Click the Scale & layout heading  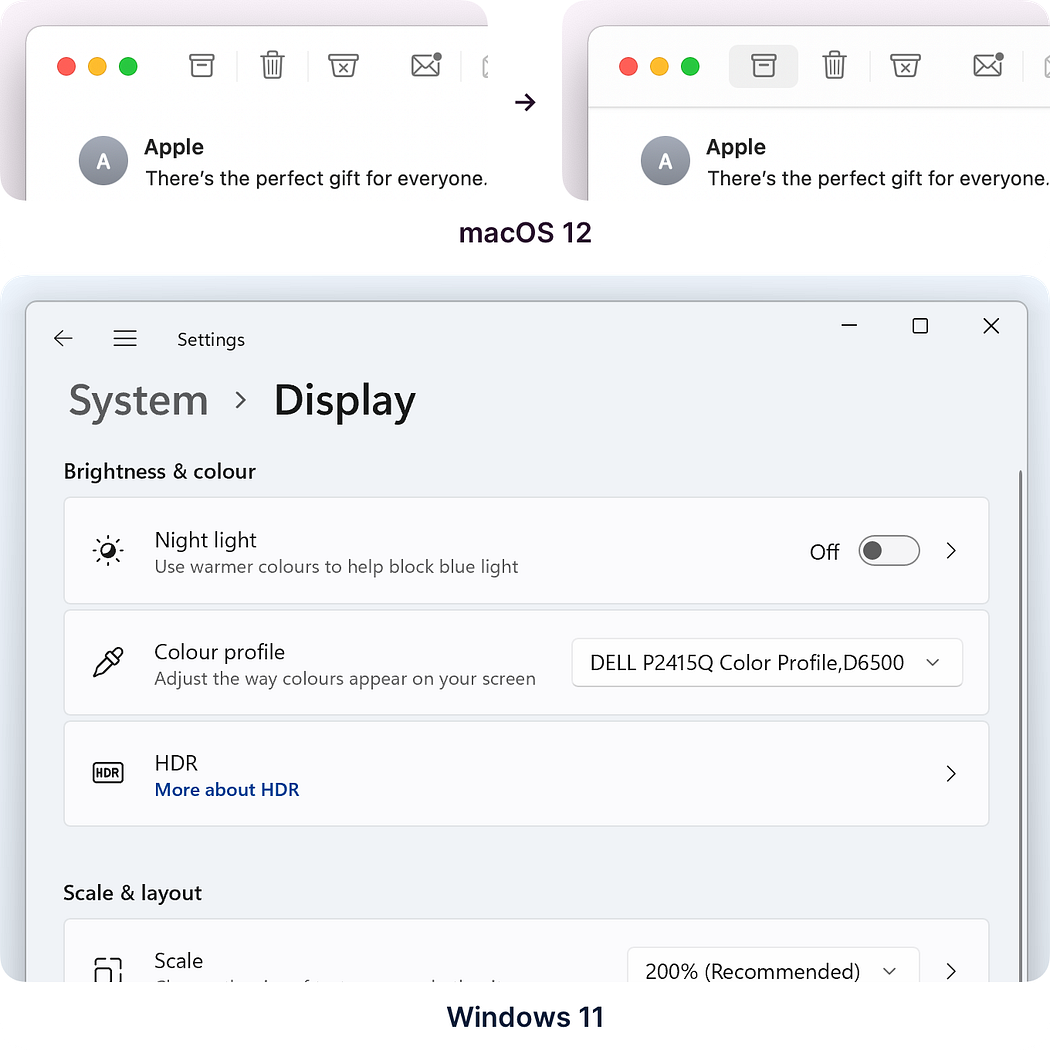coord(132,893)
